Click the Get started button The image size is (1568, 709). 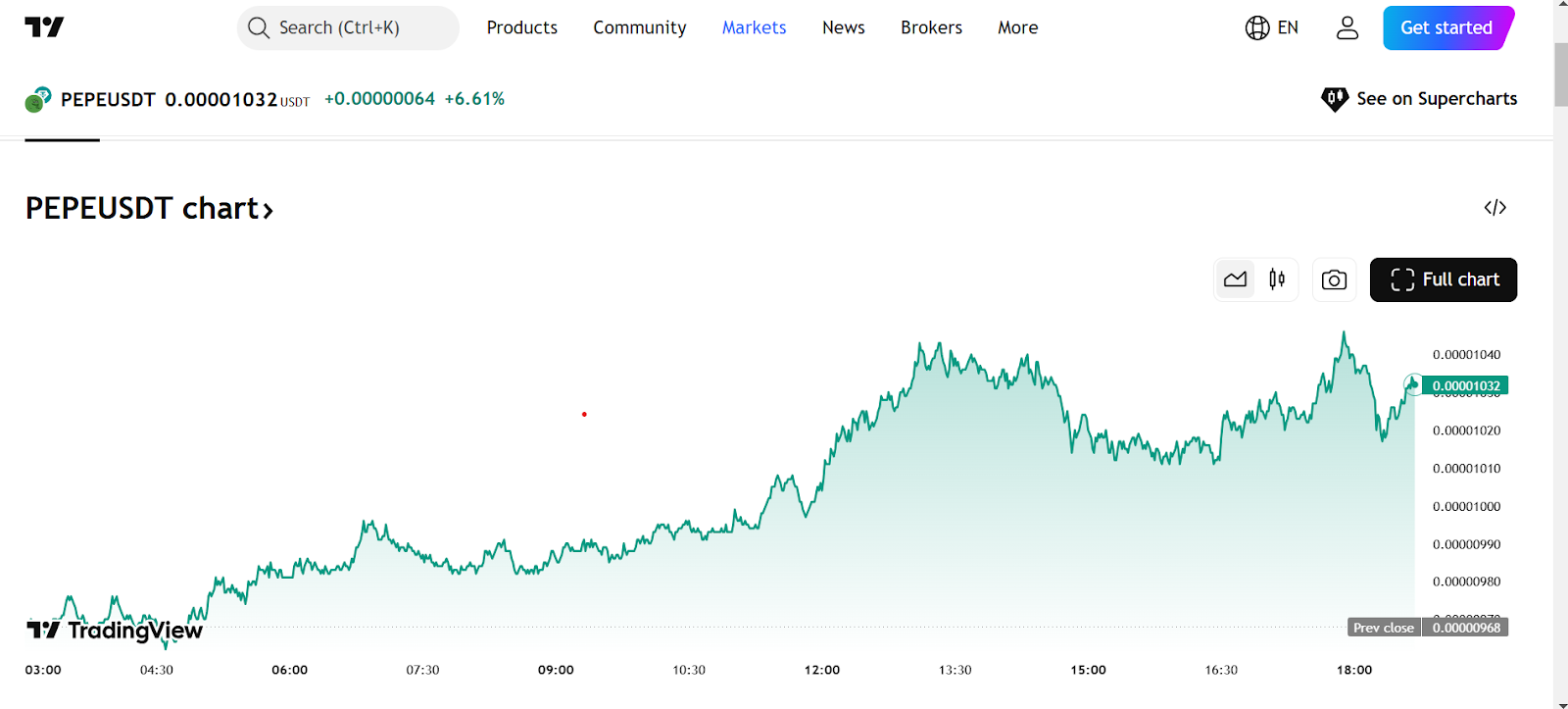pos(1447,27)
